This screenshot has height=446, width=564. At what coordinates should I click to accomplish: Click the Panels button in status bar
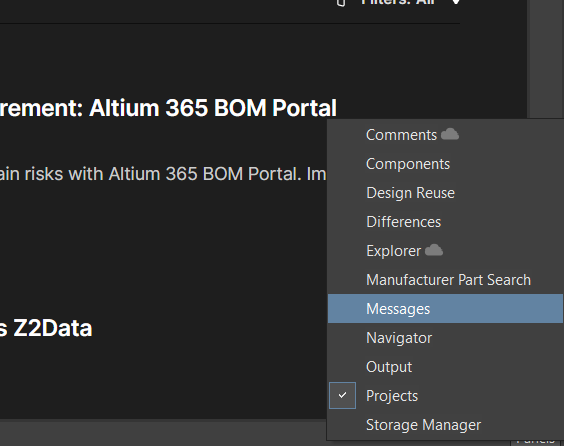(x=536, y=442)
